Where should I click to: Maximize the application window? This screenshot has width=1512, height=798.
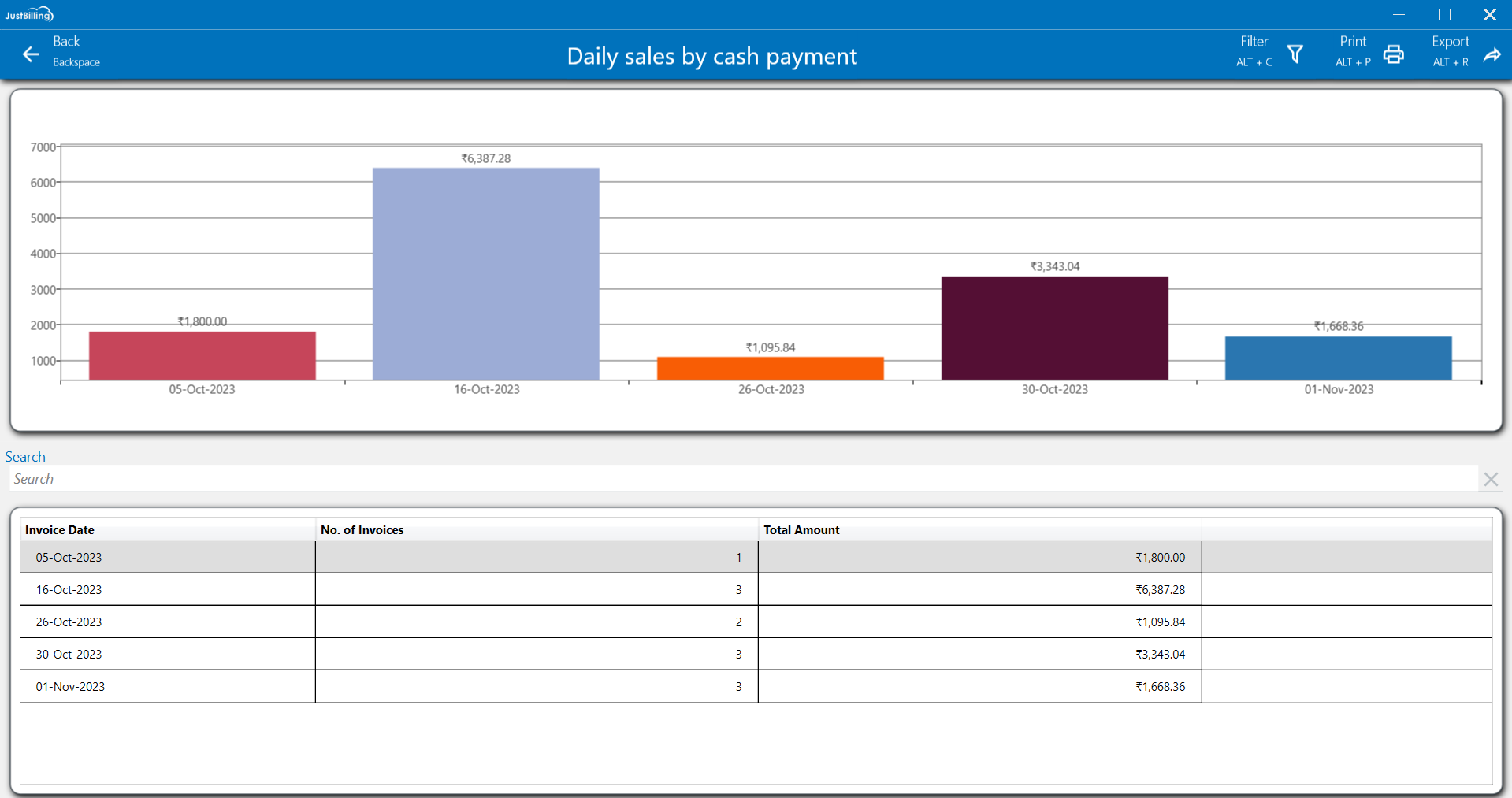(x=1444, y=14)
